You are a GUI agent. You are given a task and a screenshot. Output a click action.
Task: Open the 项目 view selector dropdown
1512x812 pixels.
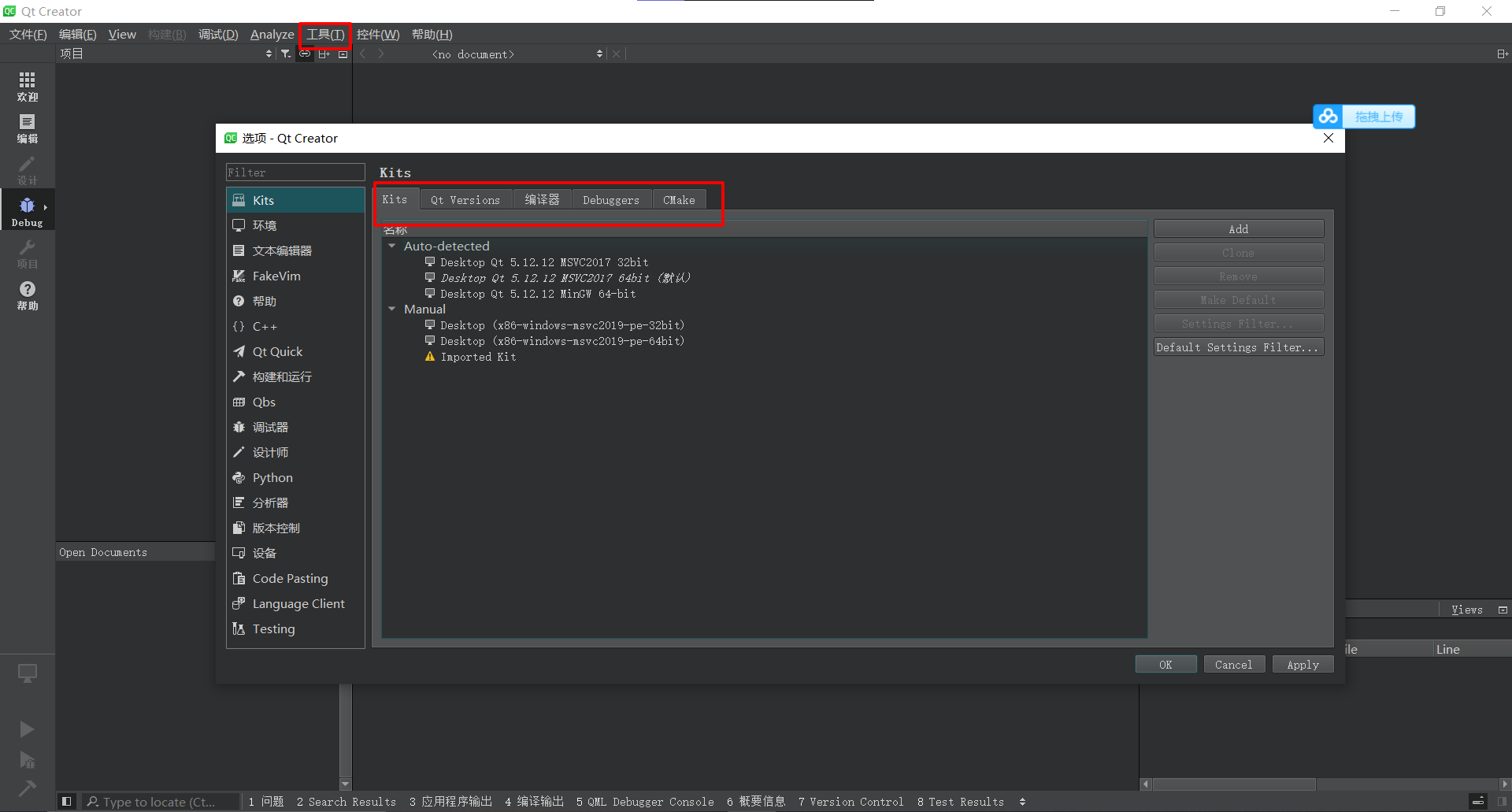coord(166,54)
